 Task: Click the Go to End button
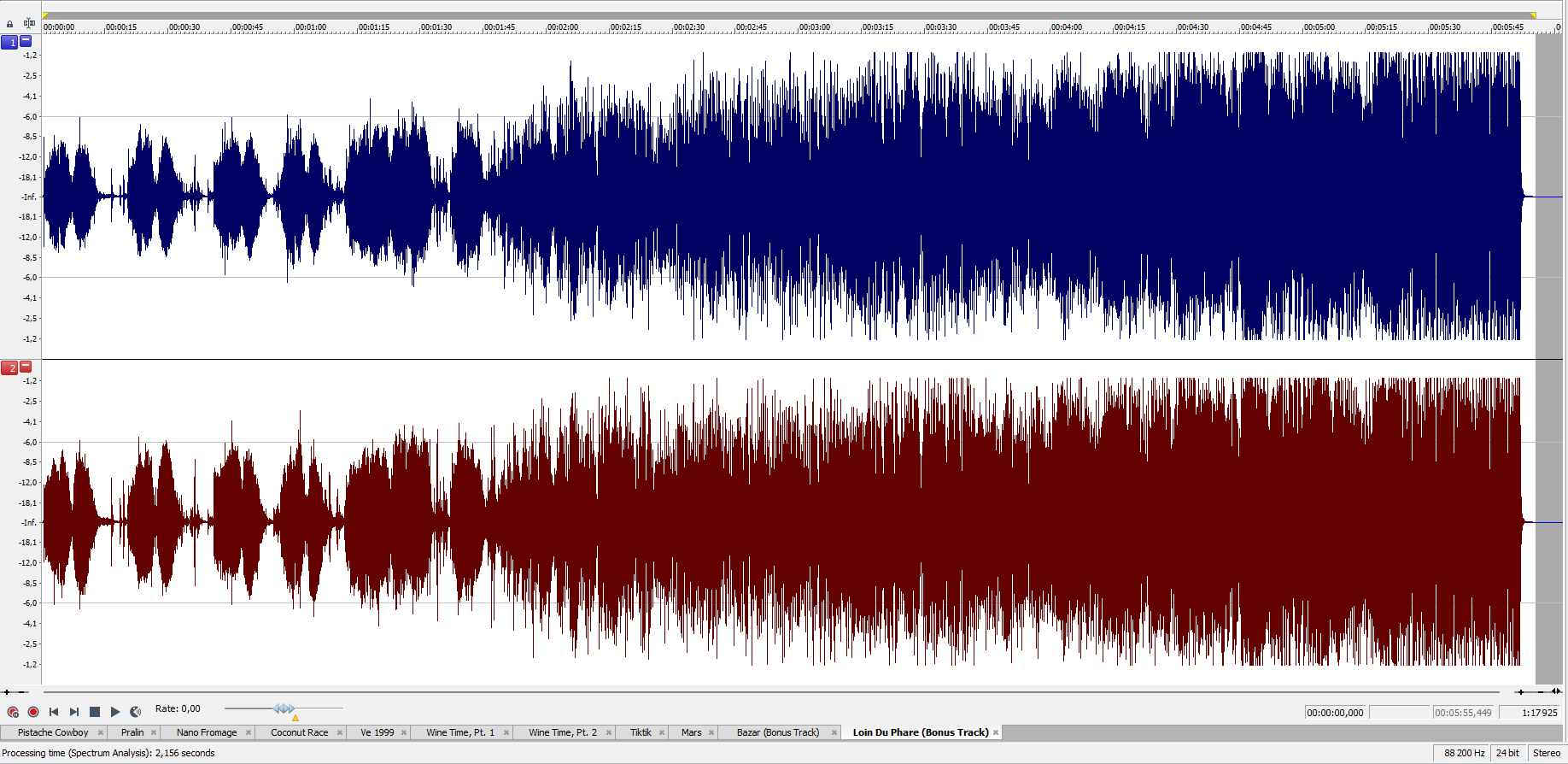click(x=74, y=712)
